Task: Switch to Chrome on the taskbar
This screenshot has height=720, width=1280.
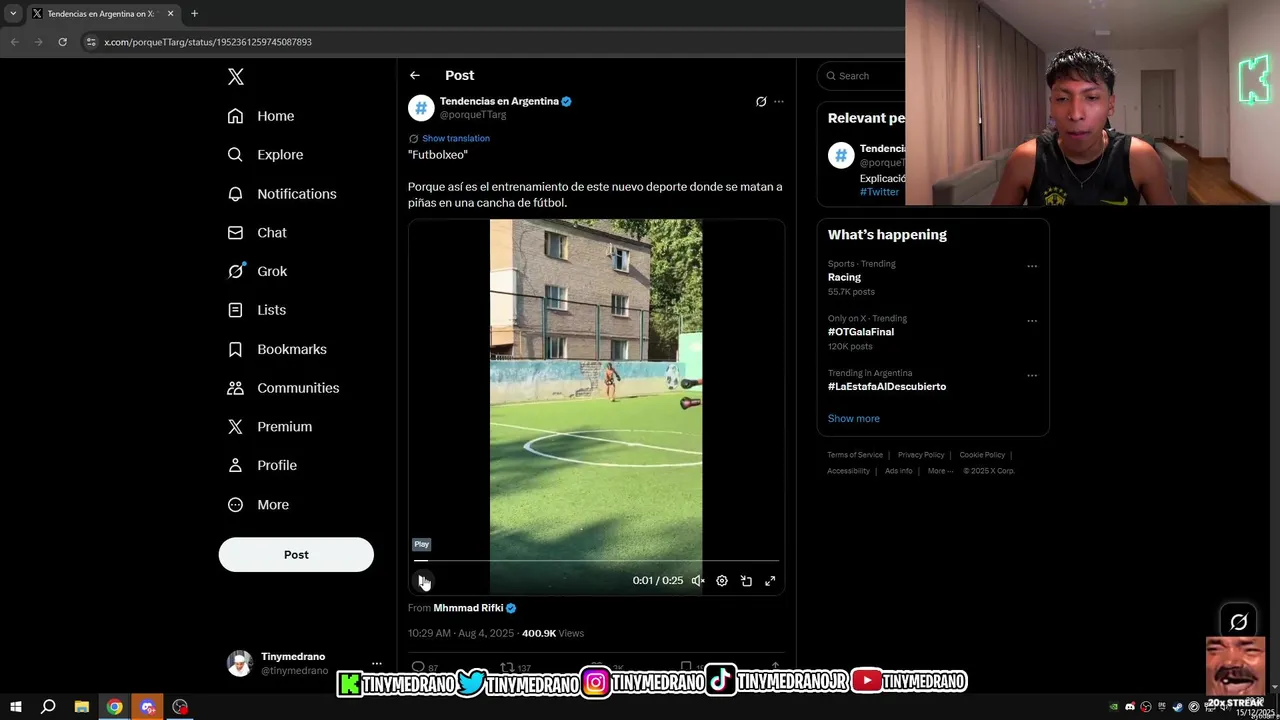Action: (115, 707)
